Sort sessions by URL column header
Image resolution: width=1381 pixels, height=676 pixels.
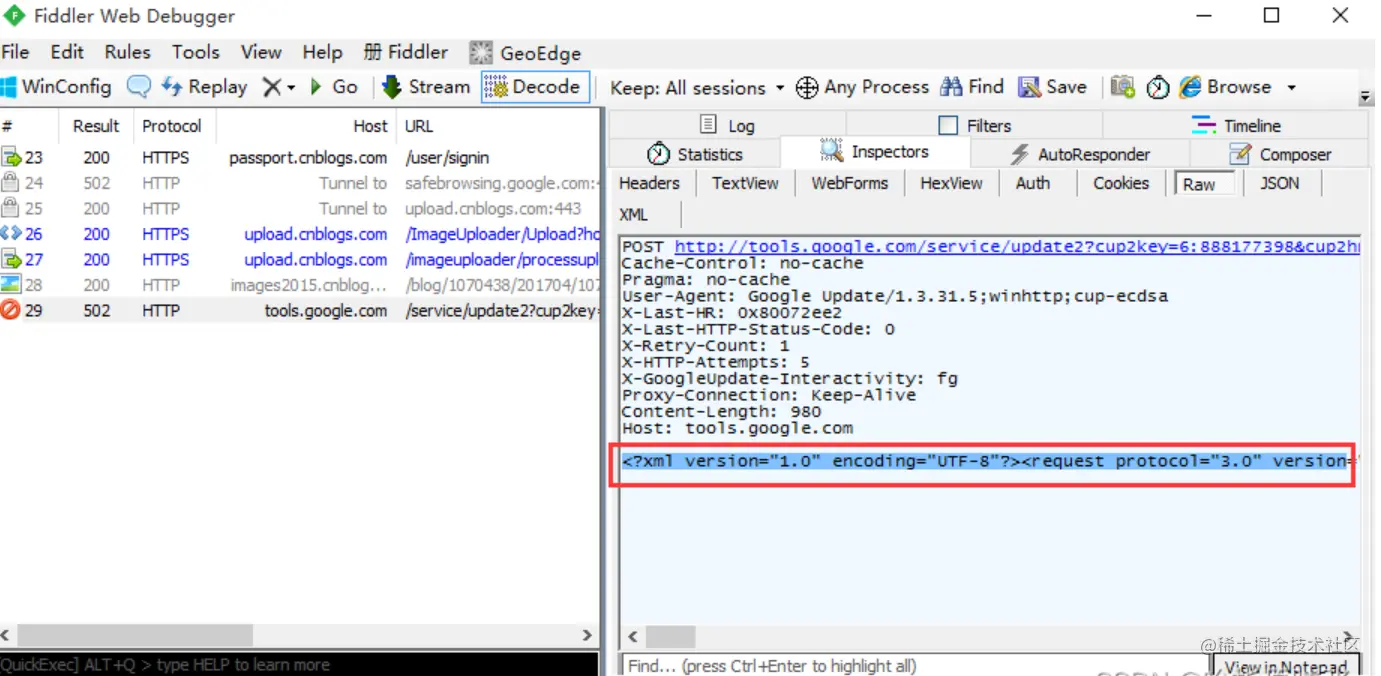tap(497, 126)
